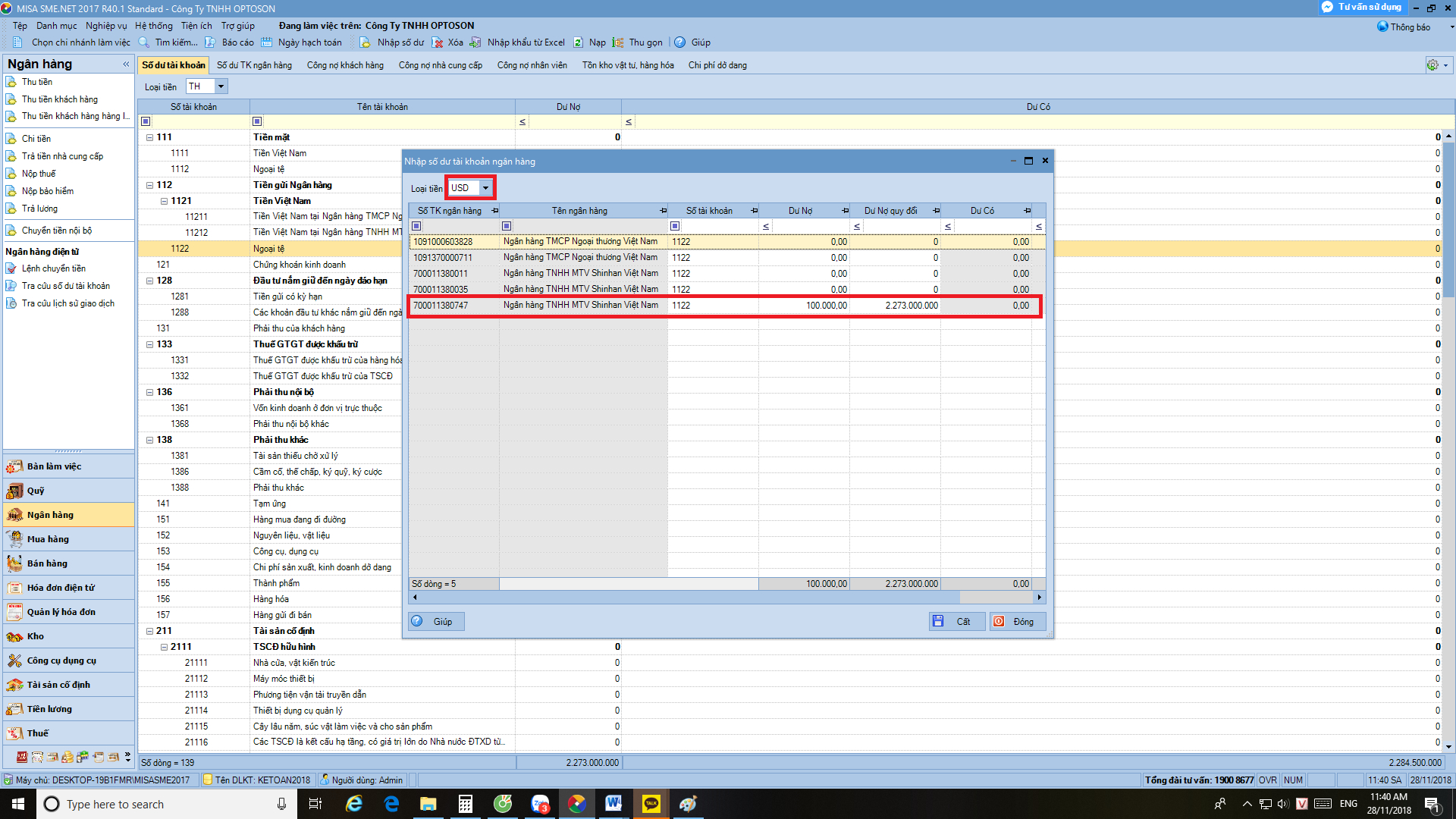The width and height of the screenshot is (1456, 819).
Task: Toggle filter box under Số TK ngân hàng
Action: 416,226
